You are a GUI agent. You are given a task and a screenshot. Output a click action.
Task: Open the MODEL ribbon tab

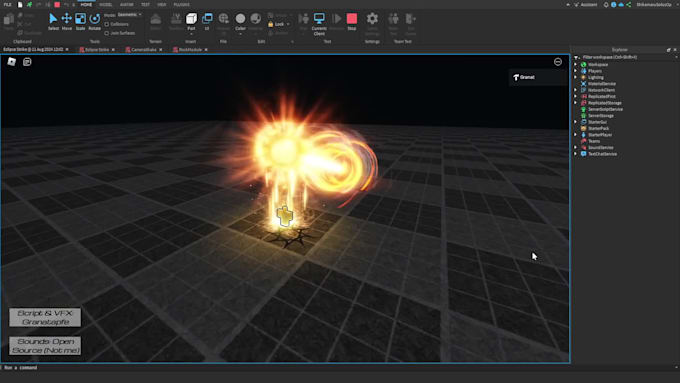point(105,4)
